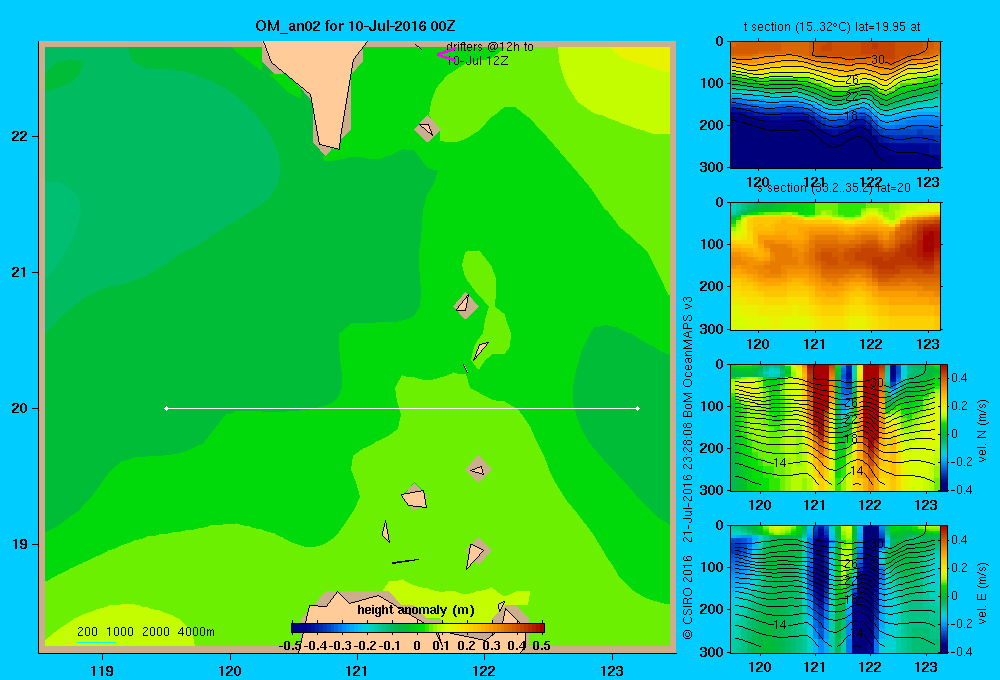Click the 0.4 tick on vel. N scale
1000x680 pixels.
coord(959,378)
